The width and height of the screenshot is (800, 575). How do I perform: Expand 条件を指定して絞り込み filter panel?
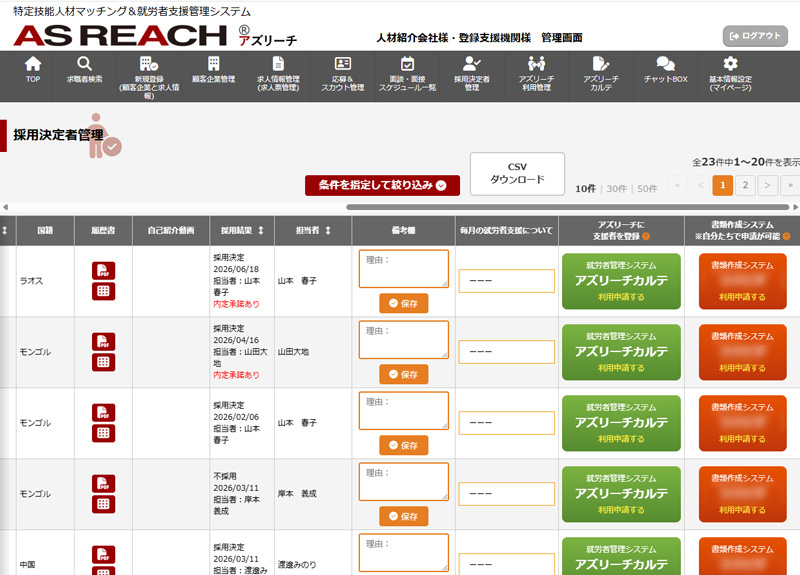[382, 185]
